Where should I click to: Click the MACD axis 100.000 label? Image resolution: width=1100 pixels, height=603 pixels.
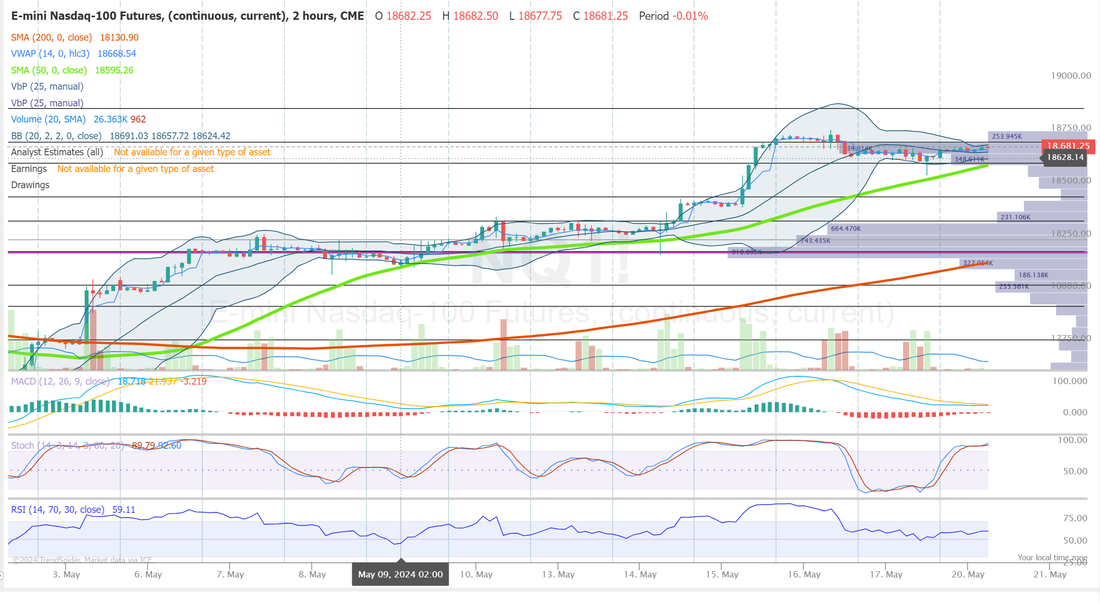(x=1071, y=381)
